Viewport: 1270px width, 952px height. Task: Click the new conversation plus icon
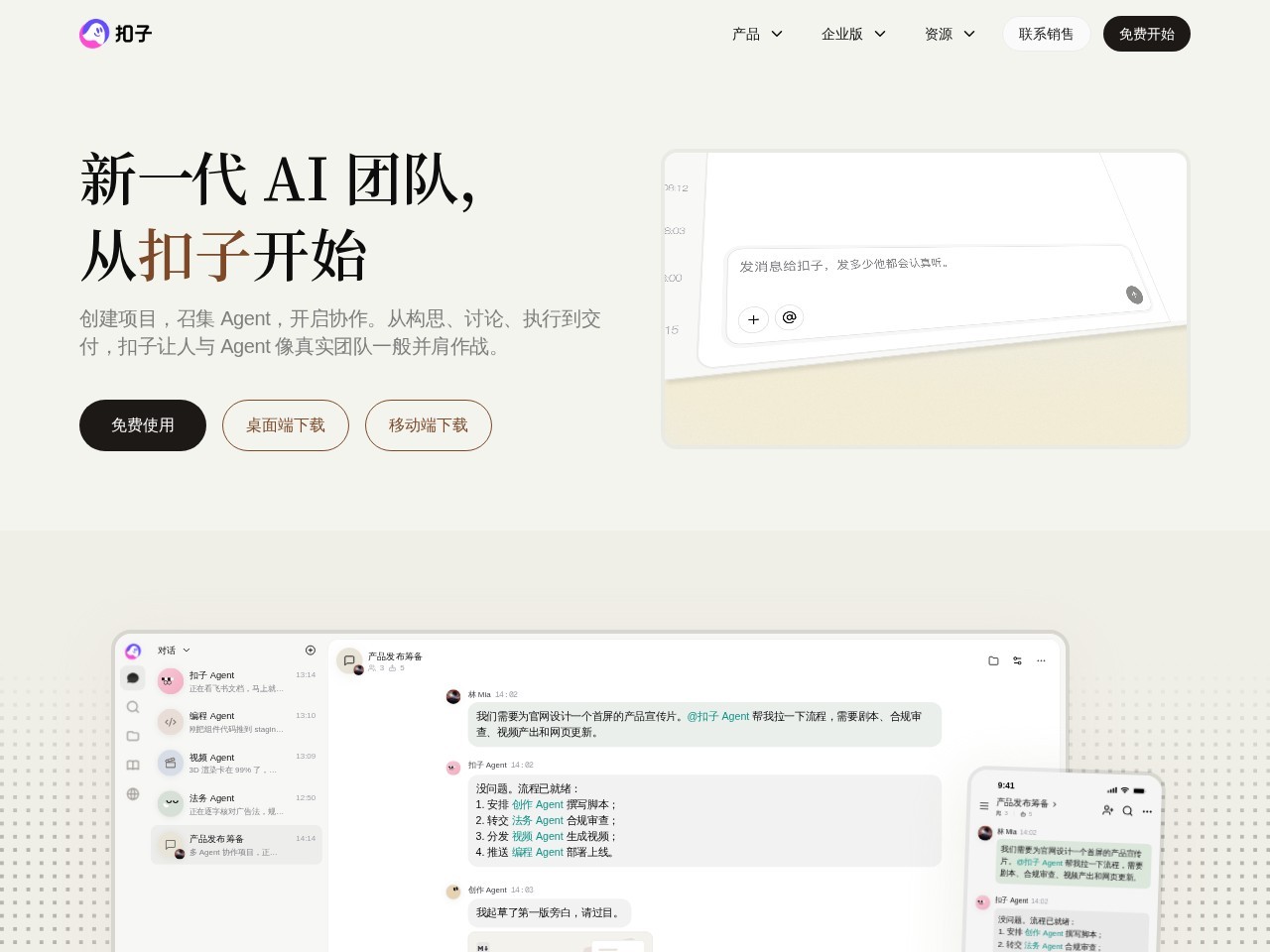click(310, 651)
